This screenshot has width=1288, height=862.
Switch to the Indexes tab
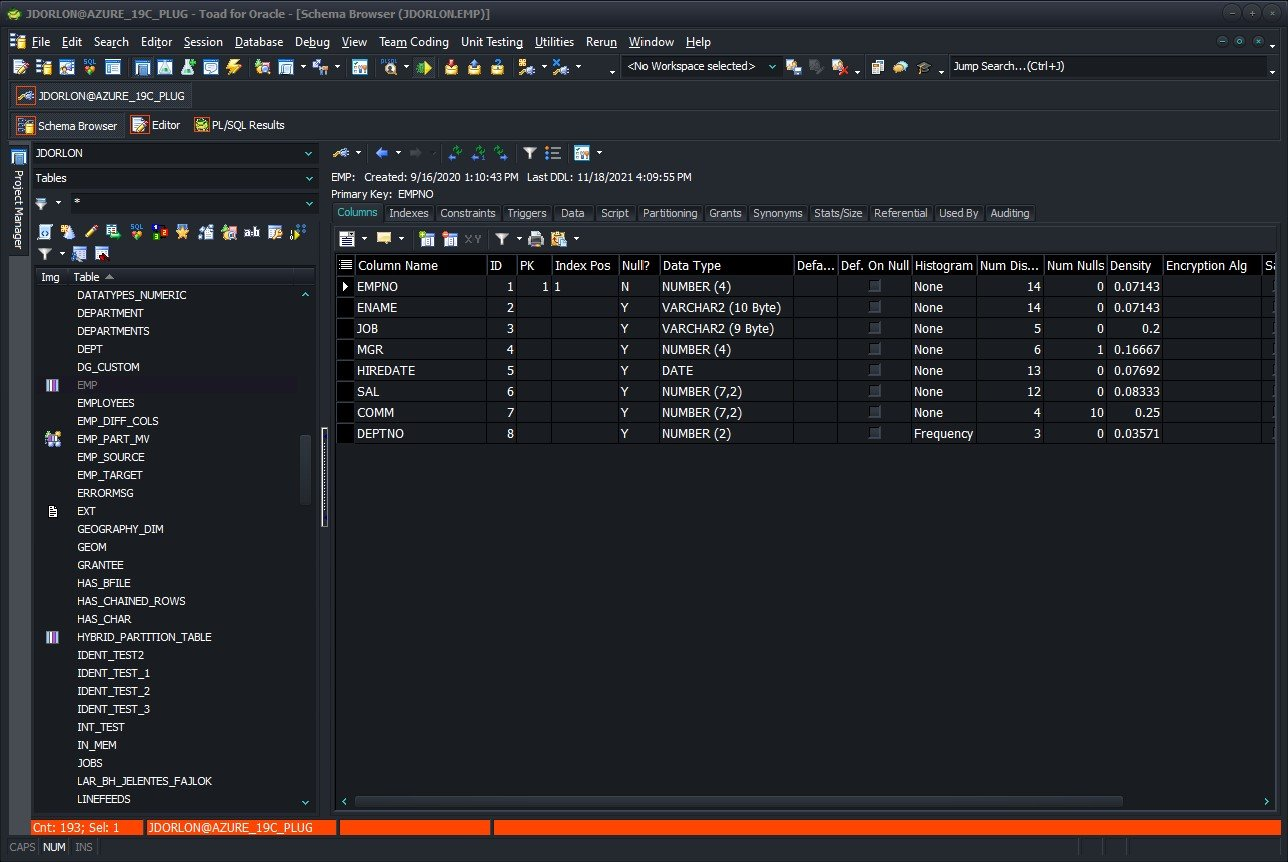pos(408,213)
